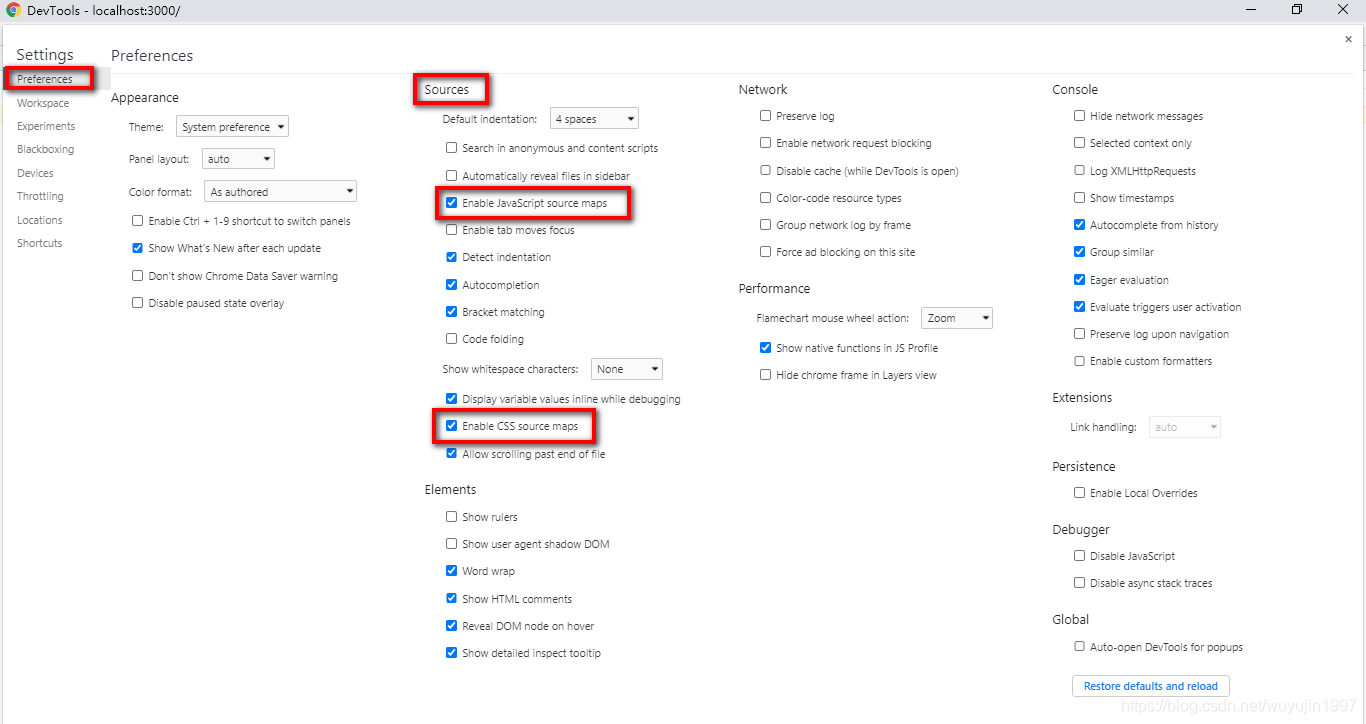Check Color-code resource types
1366x724 pixels.
click(x=765, y=198)
